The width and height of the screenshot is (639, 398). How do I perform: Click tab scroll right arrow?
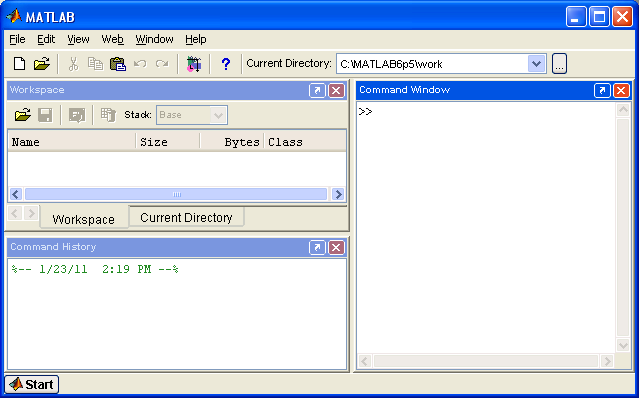point(31,213)
